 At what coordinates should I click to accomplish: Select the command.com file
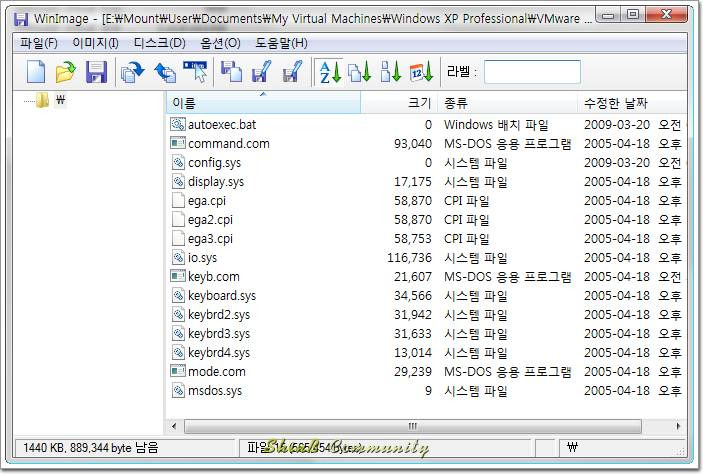(x=229, y=144)
